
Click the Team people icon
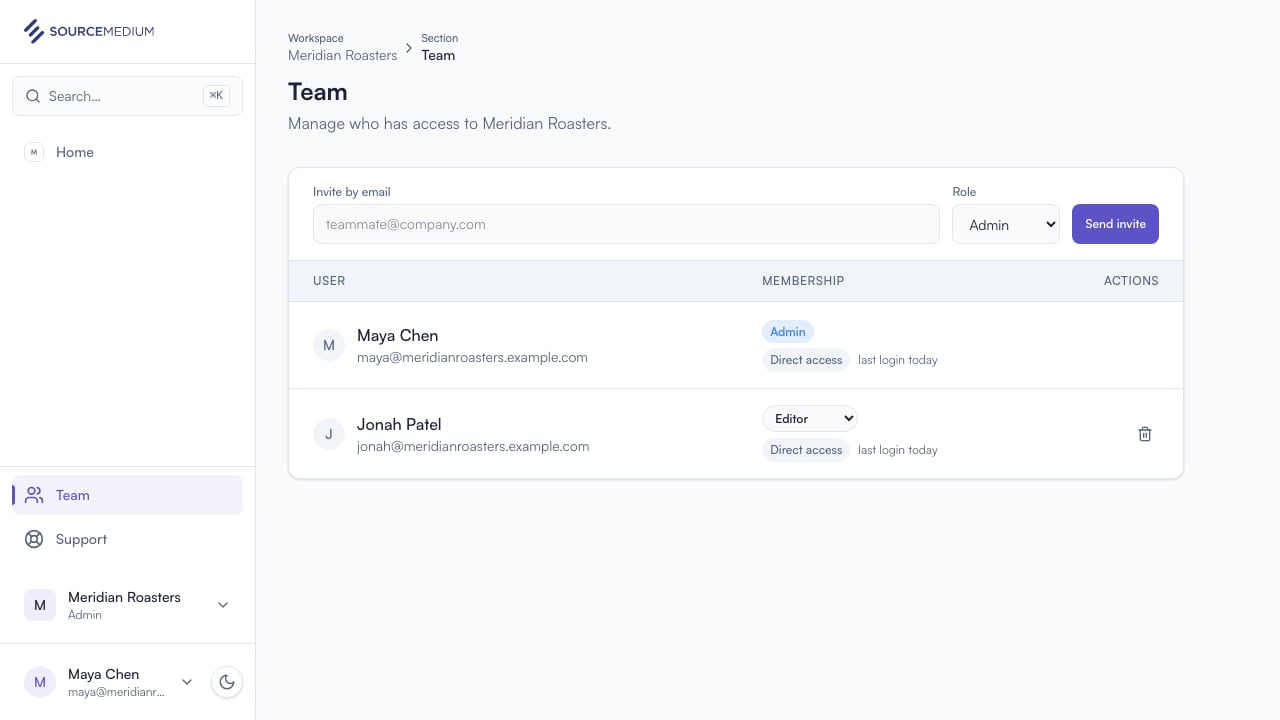[x=34, y=495]
